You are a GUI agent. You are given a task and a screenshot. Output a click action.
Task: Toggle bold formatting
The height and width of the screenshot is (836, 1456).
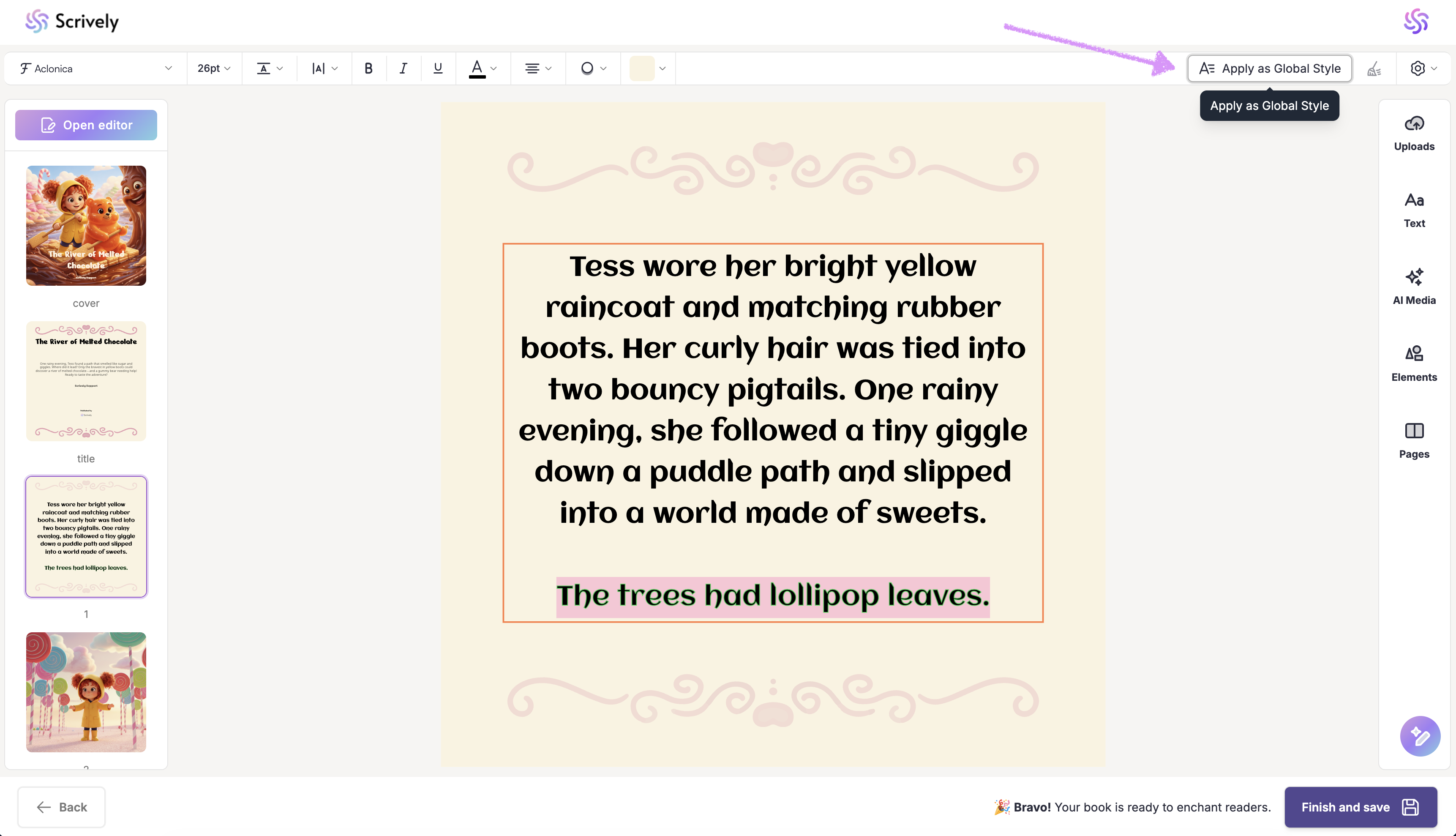(x=368, y=68)
